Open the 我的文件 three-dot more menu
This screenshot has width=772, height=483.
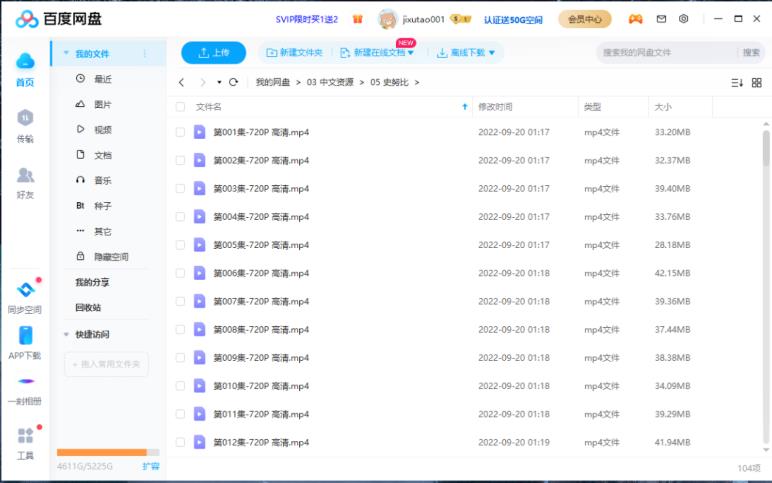[145, 54]
